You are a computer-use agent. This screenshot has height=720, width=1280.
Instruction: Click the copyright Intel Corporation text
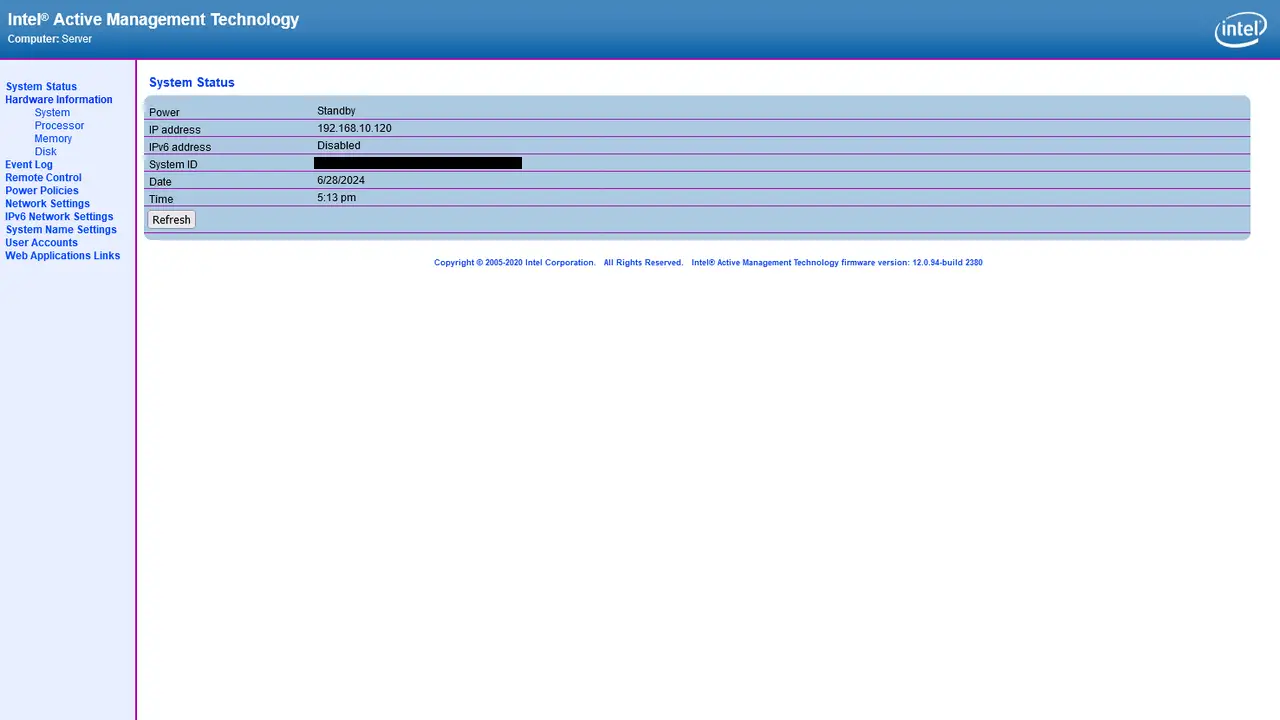[515, 263]
